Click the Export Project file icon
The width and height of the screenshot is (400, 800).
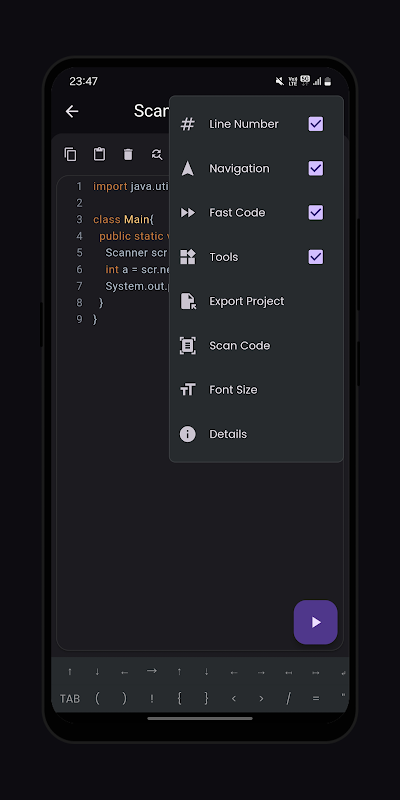pyautogui.click(x=188, y=301)
